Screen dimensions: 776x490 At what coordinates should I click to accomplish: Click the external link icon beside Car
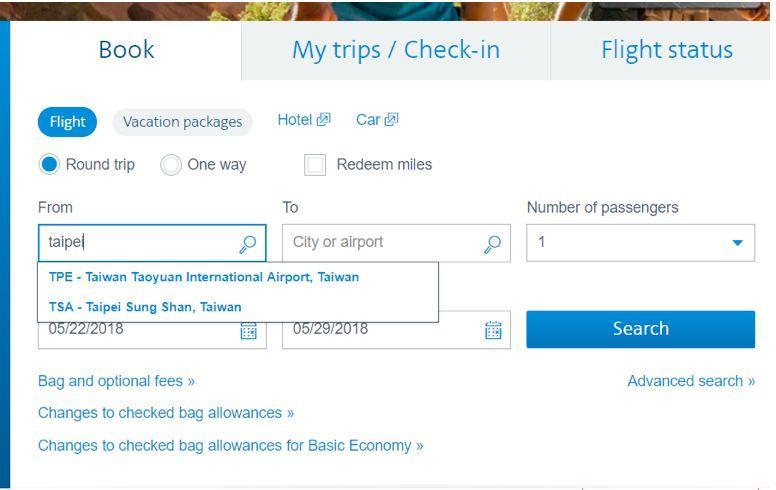coord(391,120)
